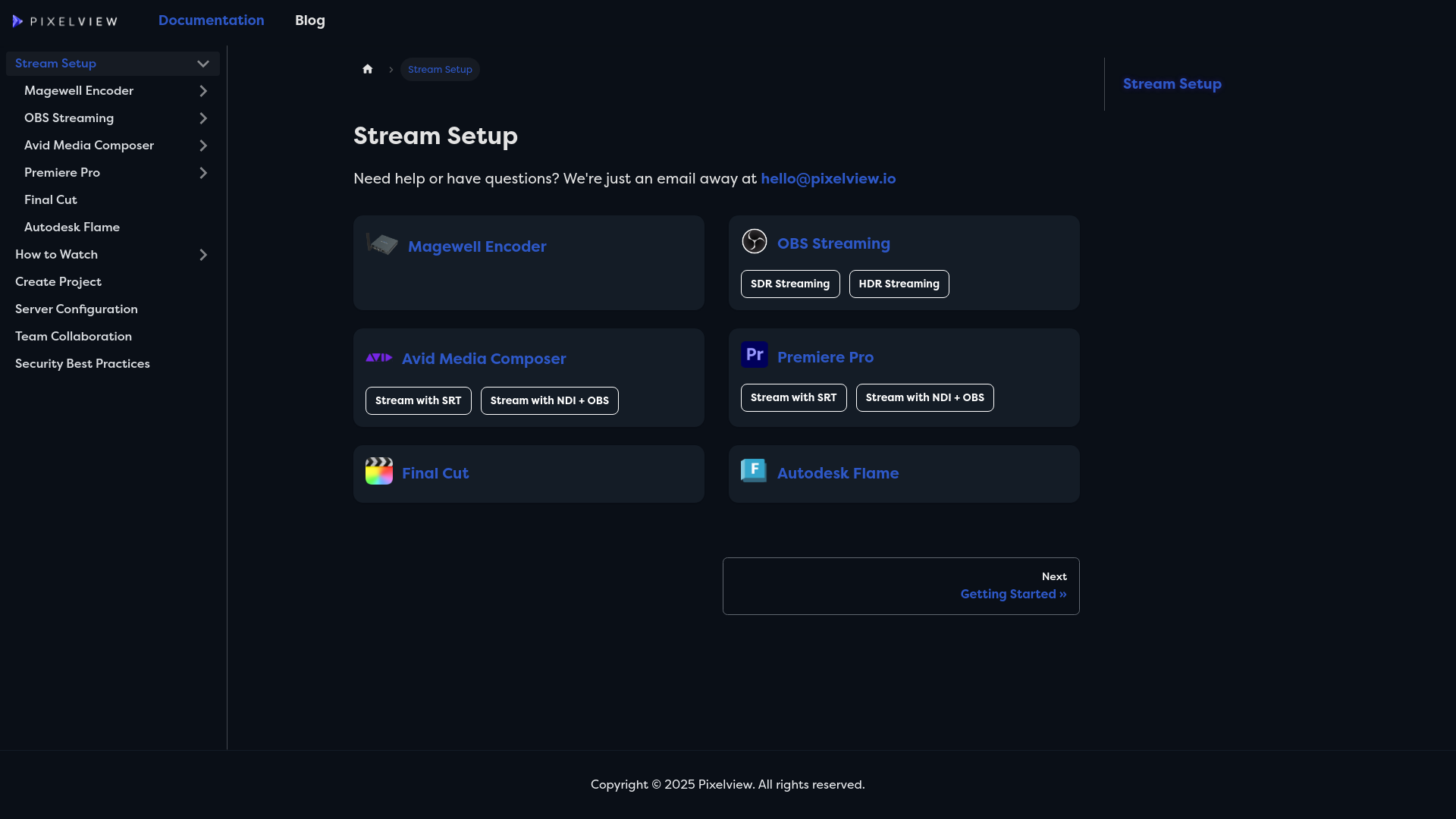Expand How to Watch sidebar chevron

(x=203, y=255)
